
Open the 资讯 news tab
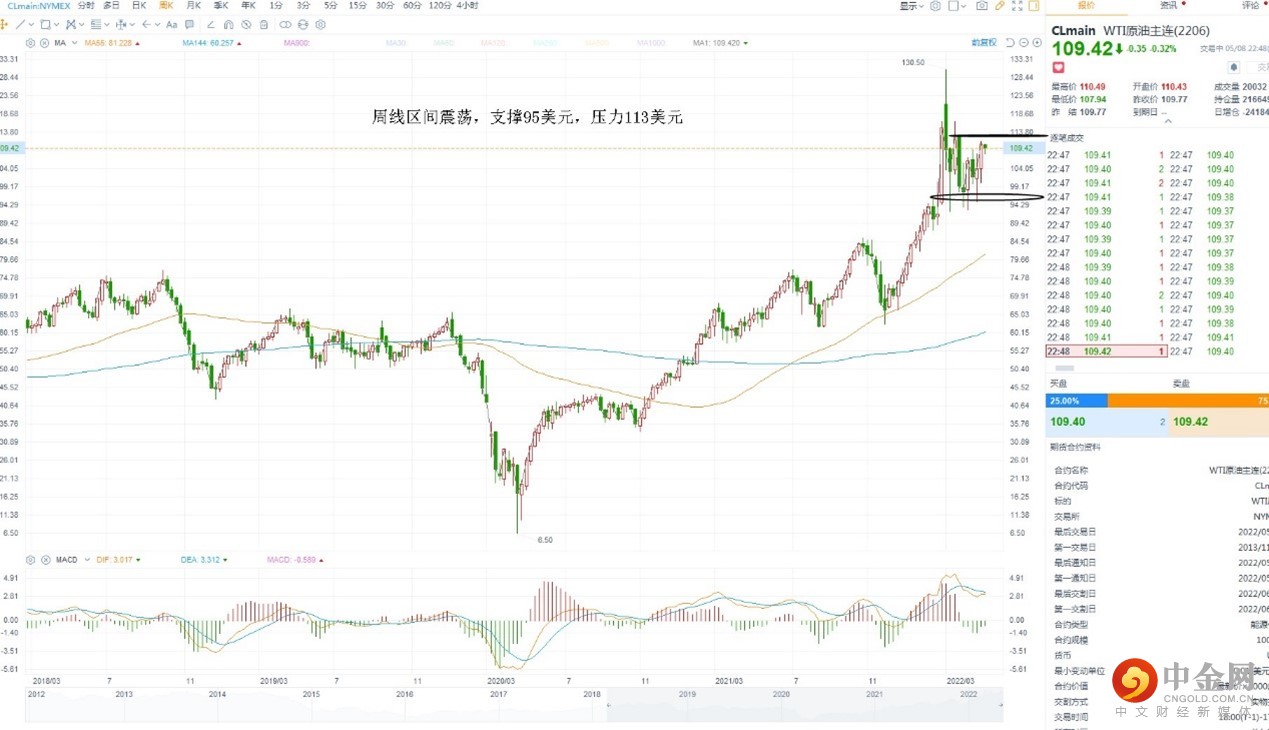click(x=1167, y=6)
